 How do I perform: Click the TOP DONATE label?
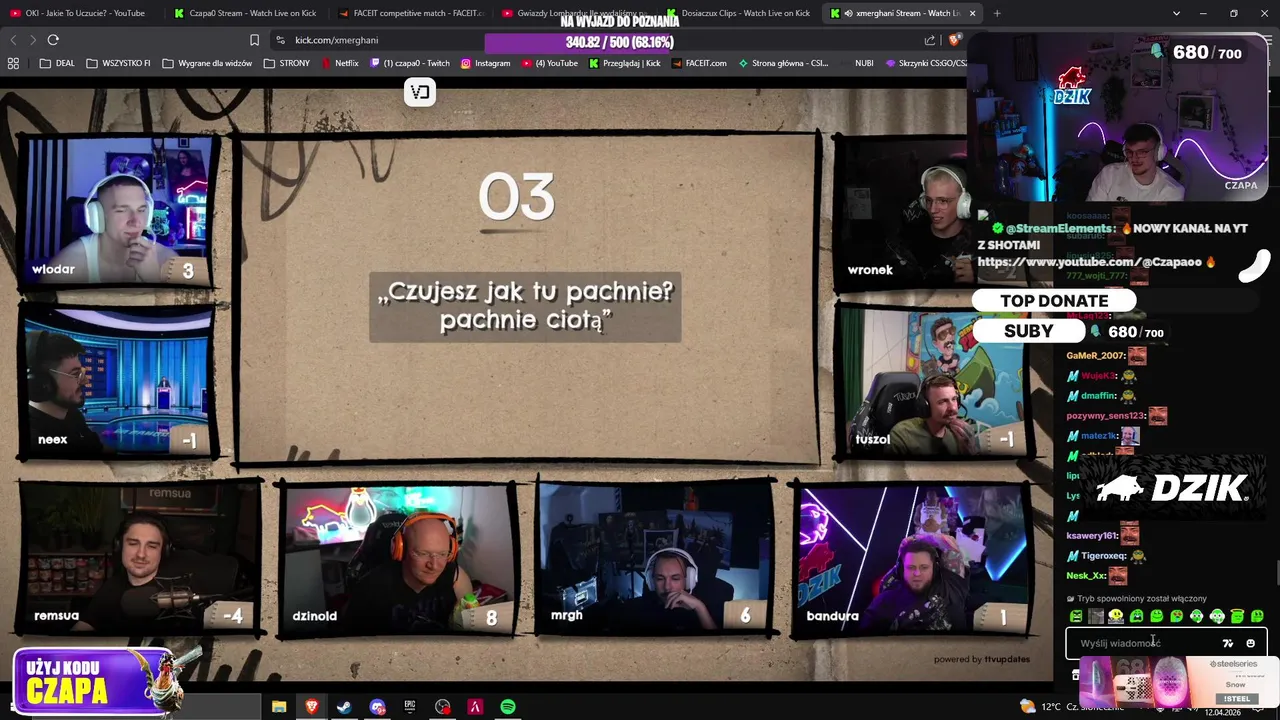(x=1054, y=301)
